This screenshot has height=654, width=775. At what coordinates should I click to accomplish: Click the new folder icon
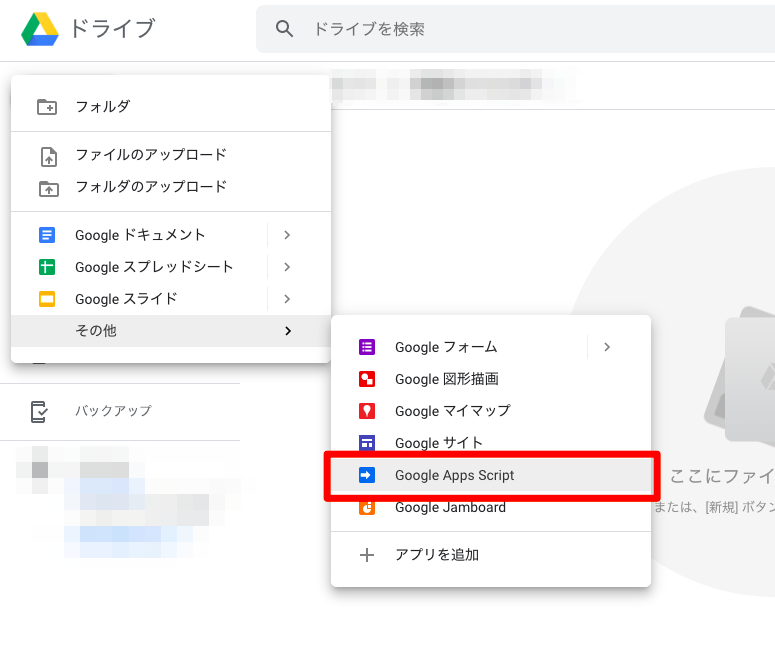point(47,107)
